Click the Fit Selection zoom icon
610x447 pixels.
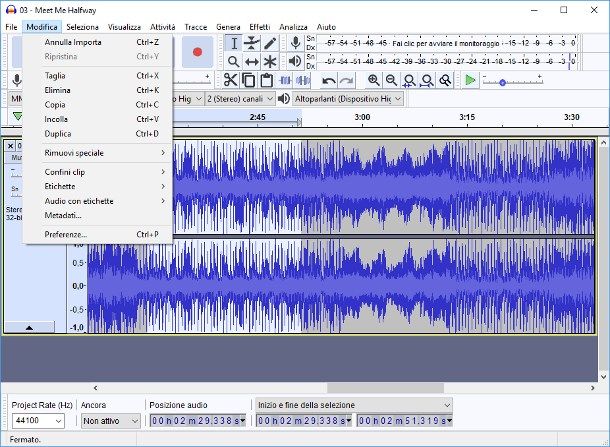[x=409, y=81]
